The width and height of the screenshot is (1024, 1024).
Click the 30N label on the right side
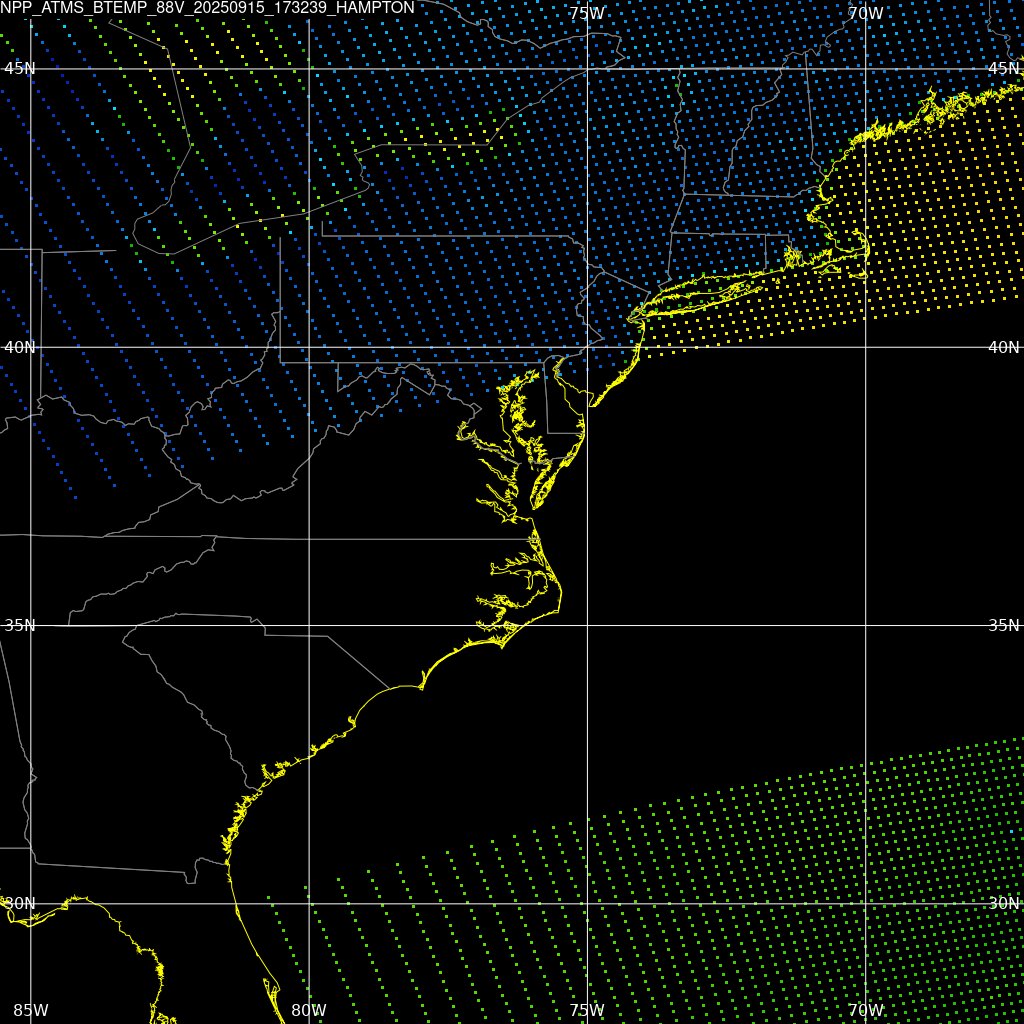tap(1004, 904)
